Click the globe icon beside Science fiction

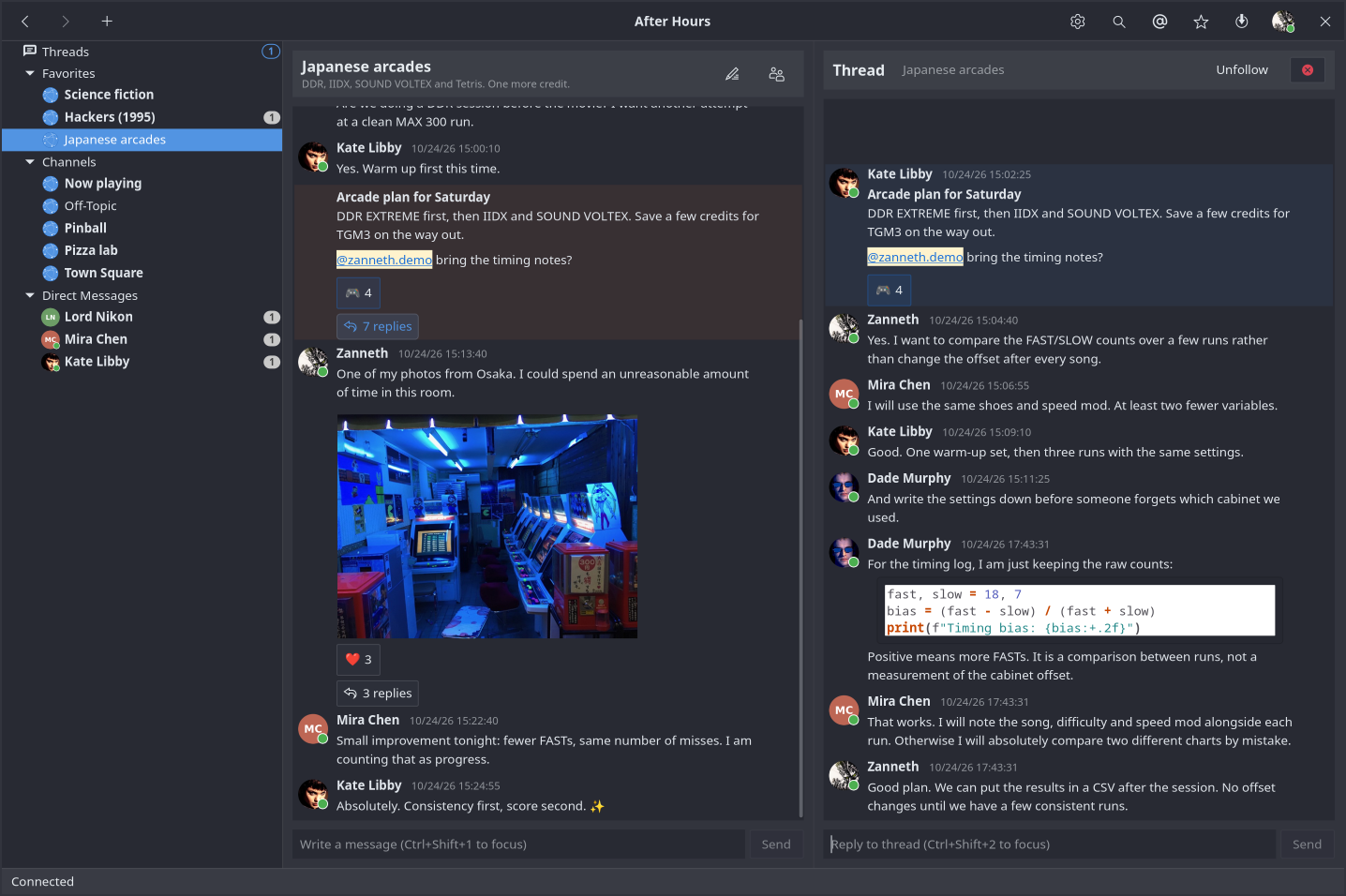[51, 95]
